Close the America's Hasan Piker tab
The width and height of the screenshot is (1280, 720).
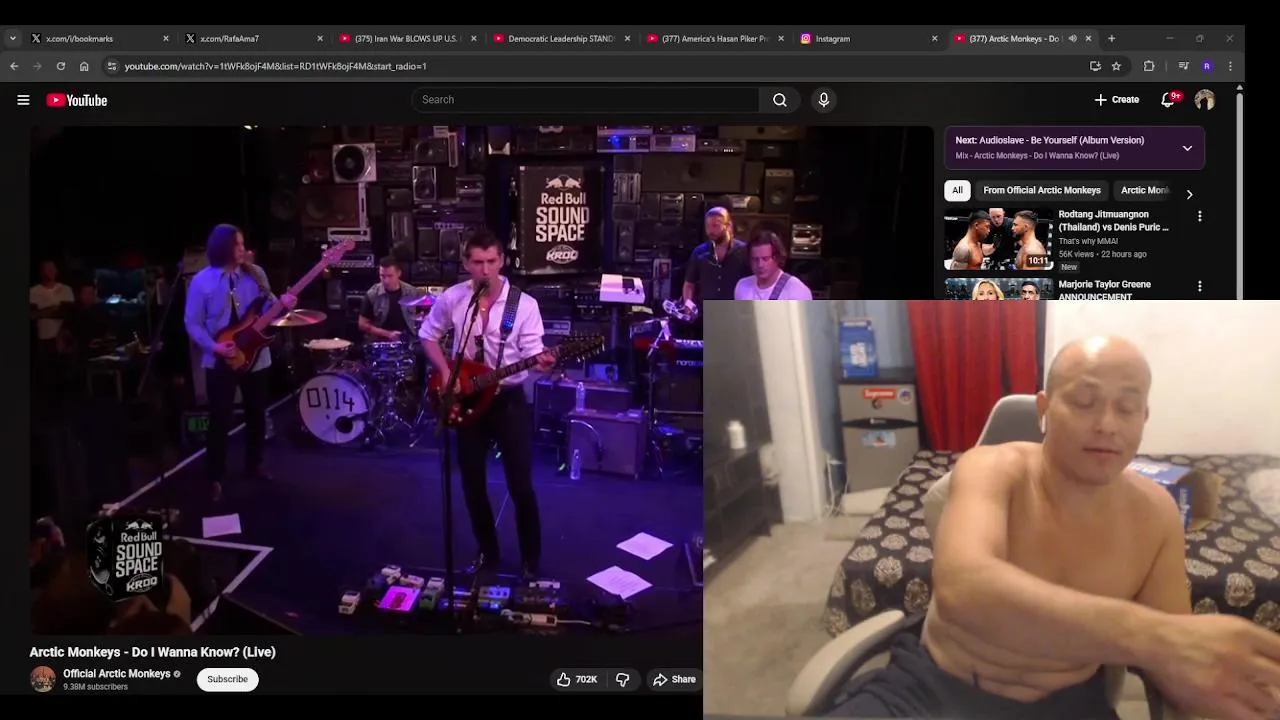781,39
